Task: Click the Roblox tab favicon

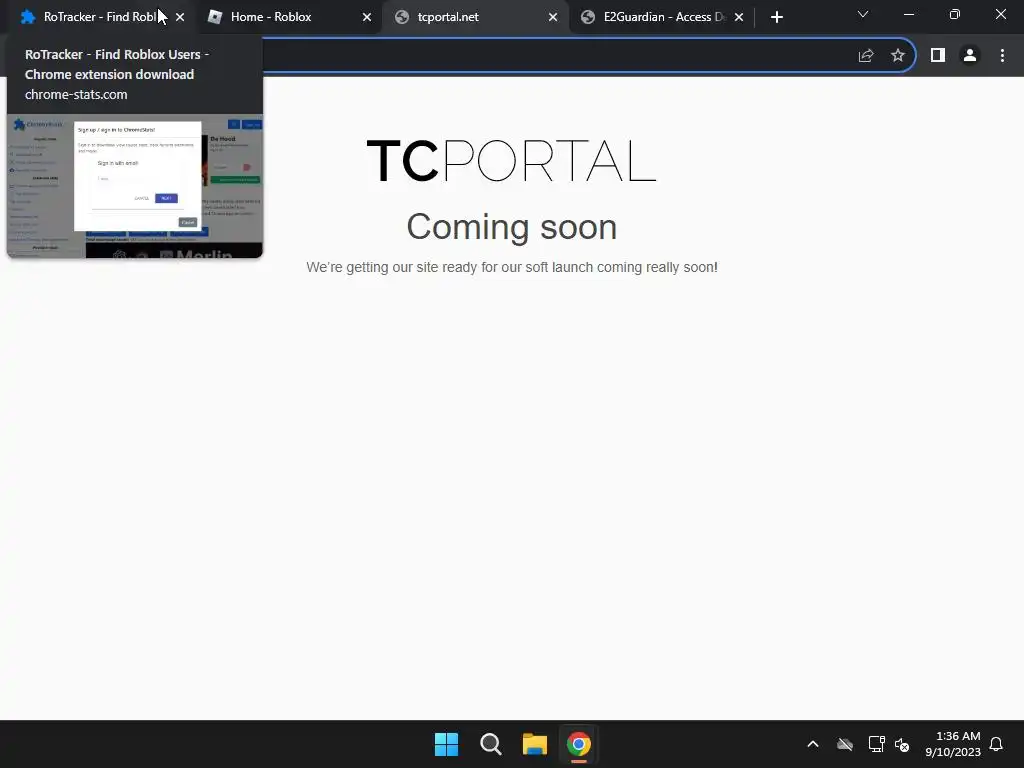Action: (x=215, y=17)
